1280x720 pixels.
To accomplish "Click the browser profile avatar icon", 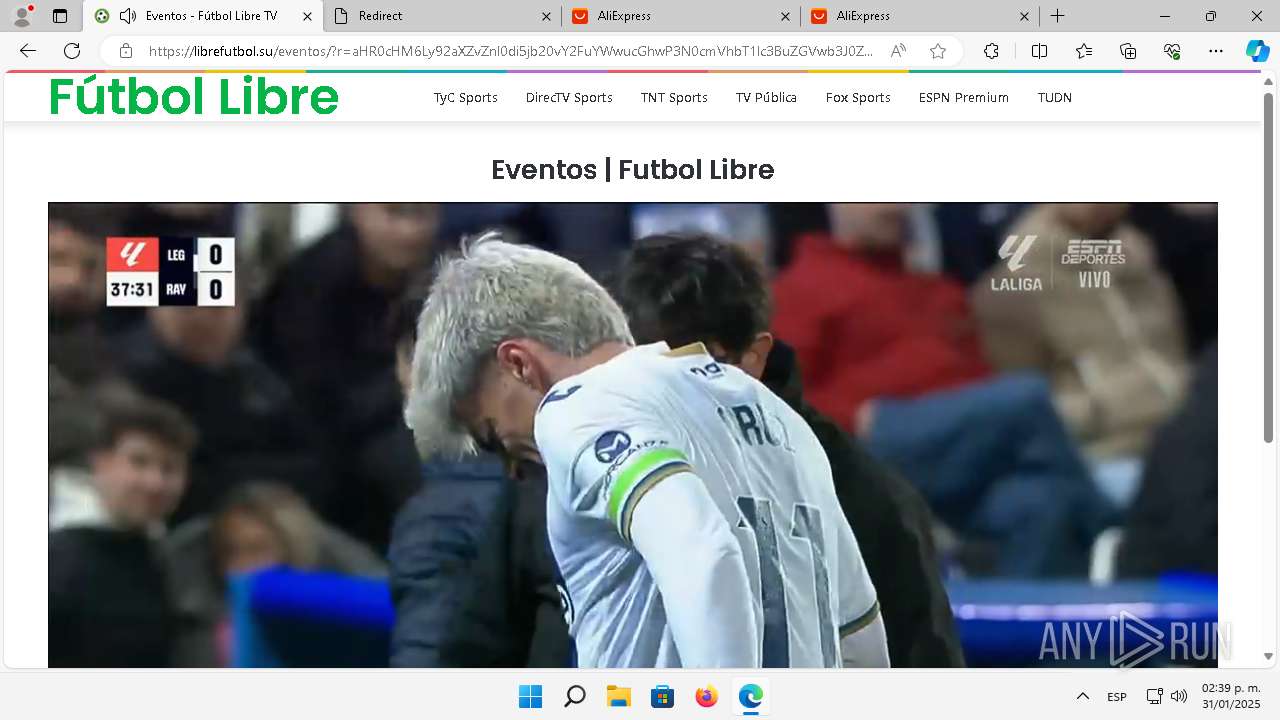I will (22, 16).
